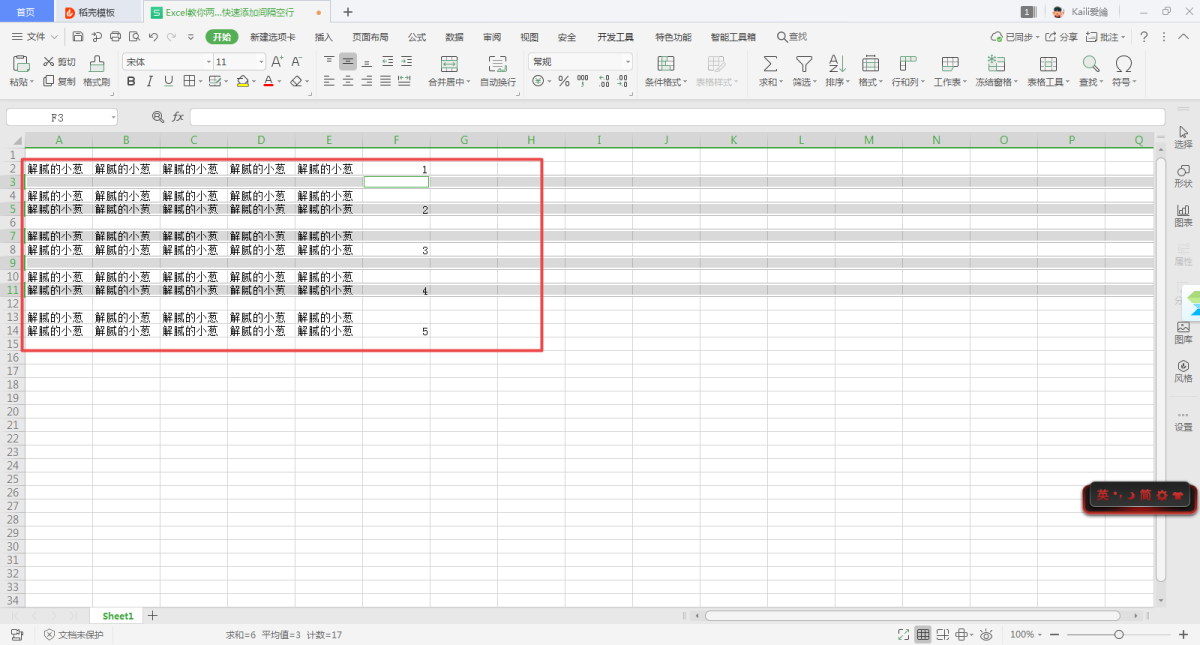
Task: Click the Merge and Center (合并居中) icon
Action: (x=451, y=64)
